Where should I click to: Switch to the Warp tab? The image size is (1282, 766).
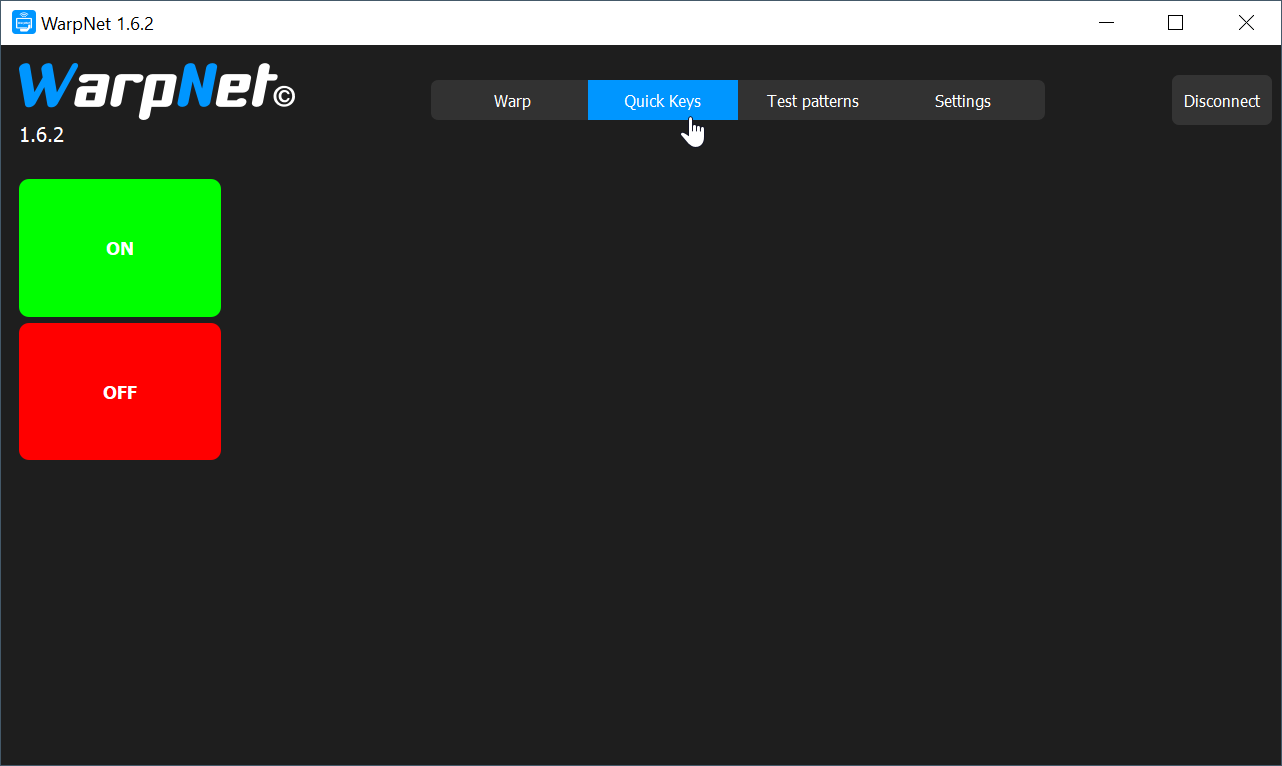point(512,101)
